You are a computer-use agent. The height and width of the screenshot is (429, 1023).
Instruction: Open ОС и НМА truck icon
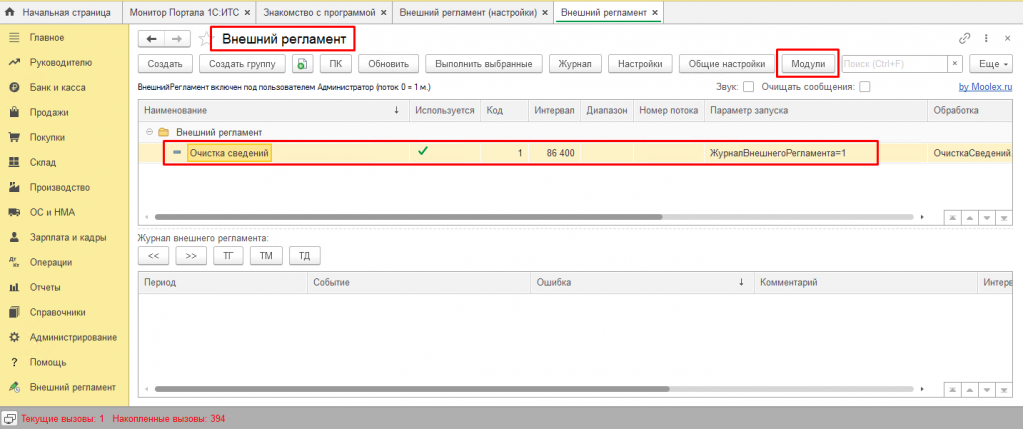pos(13,213)
